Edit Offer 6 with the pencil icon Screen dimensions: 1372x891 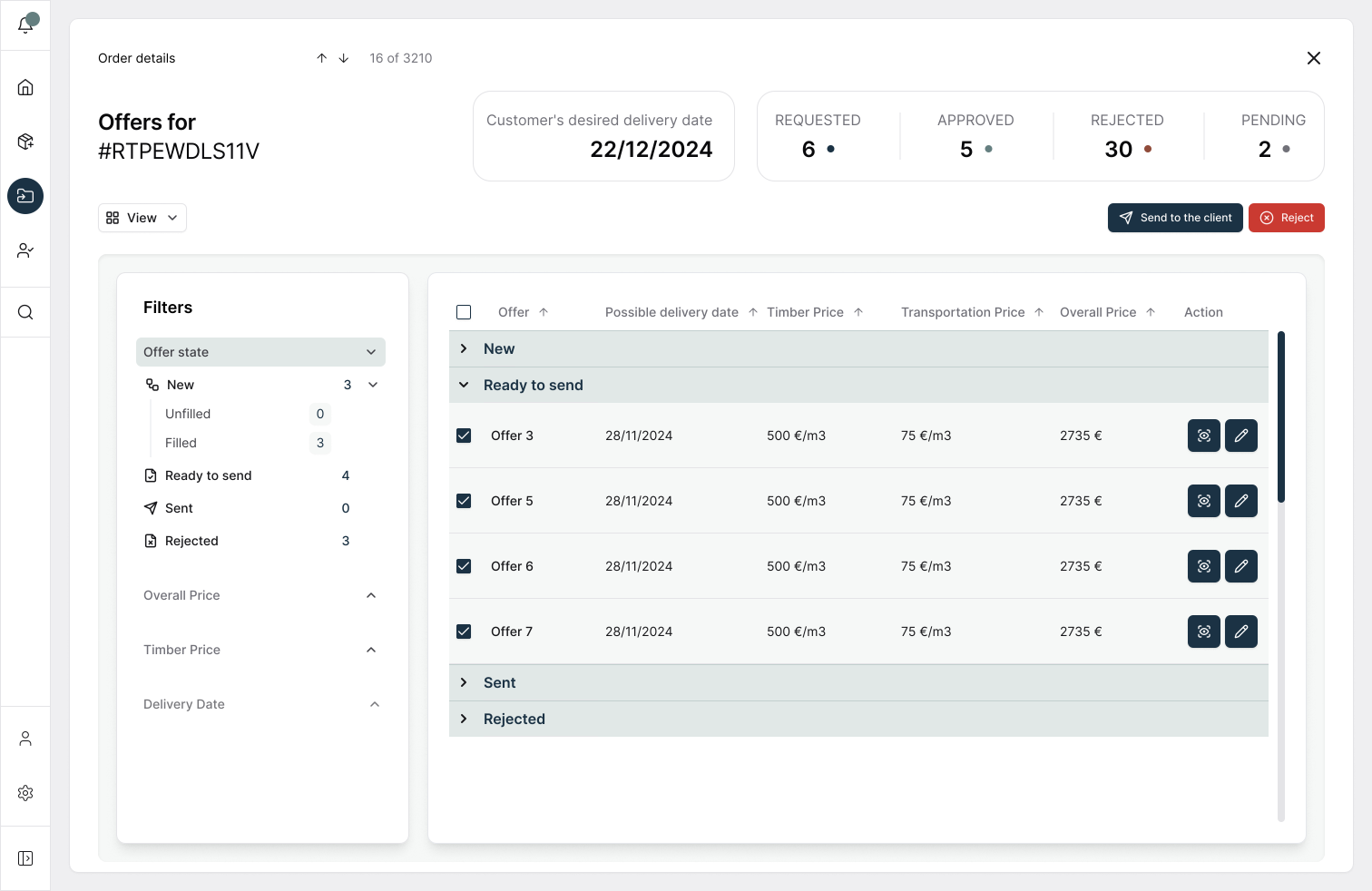1241,566
